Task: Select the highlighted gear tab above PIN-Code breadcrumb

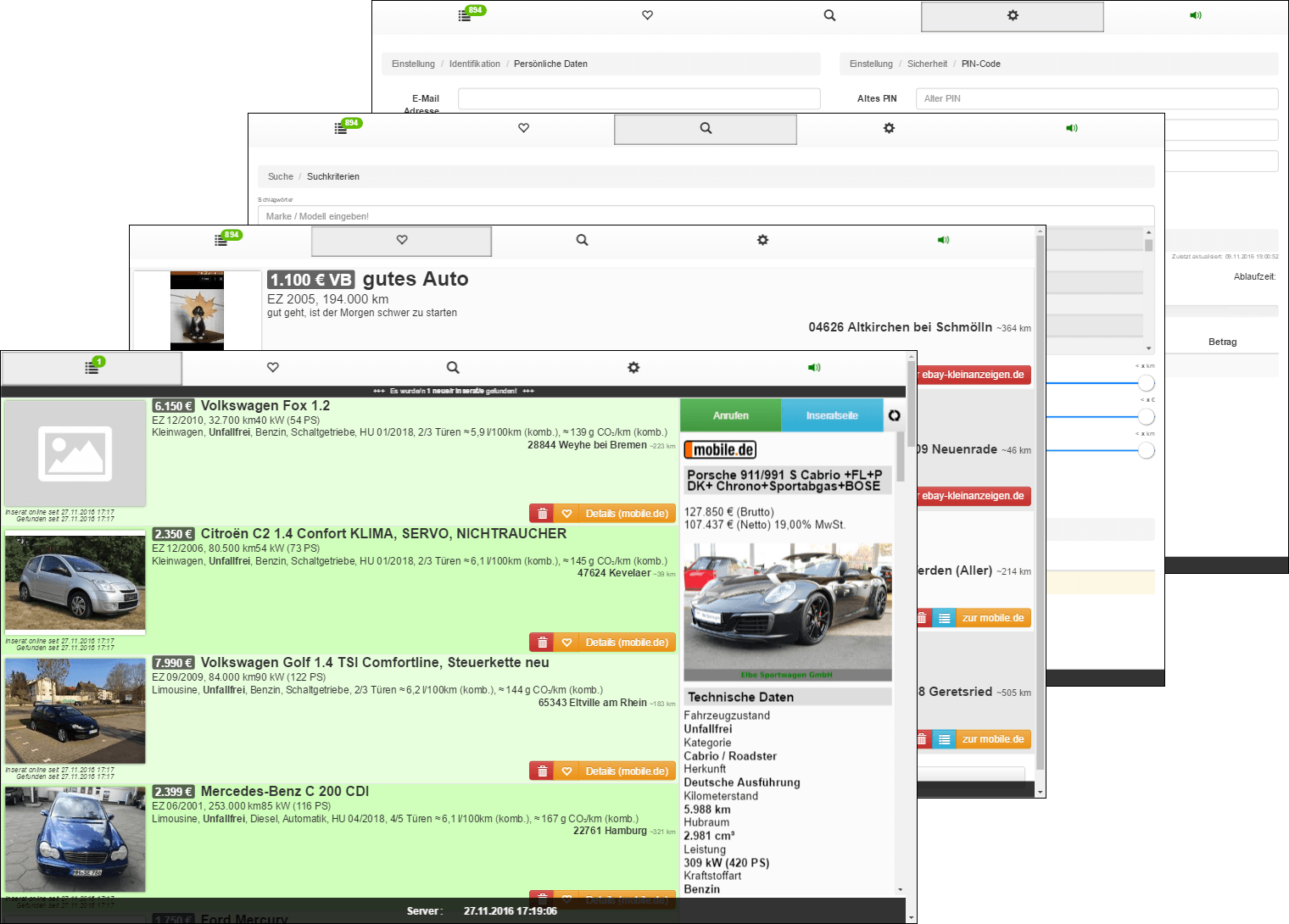Action: pyautogui.click(x=1013, y=16)
